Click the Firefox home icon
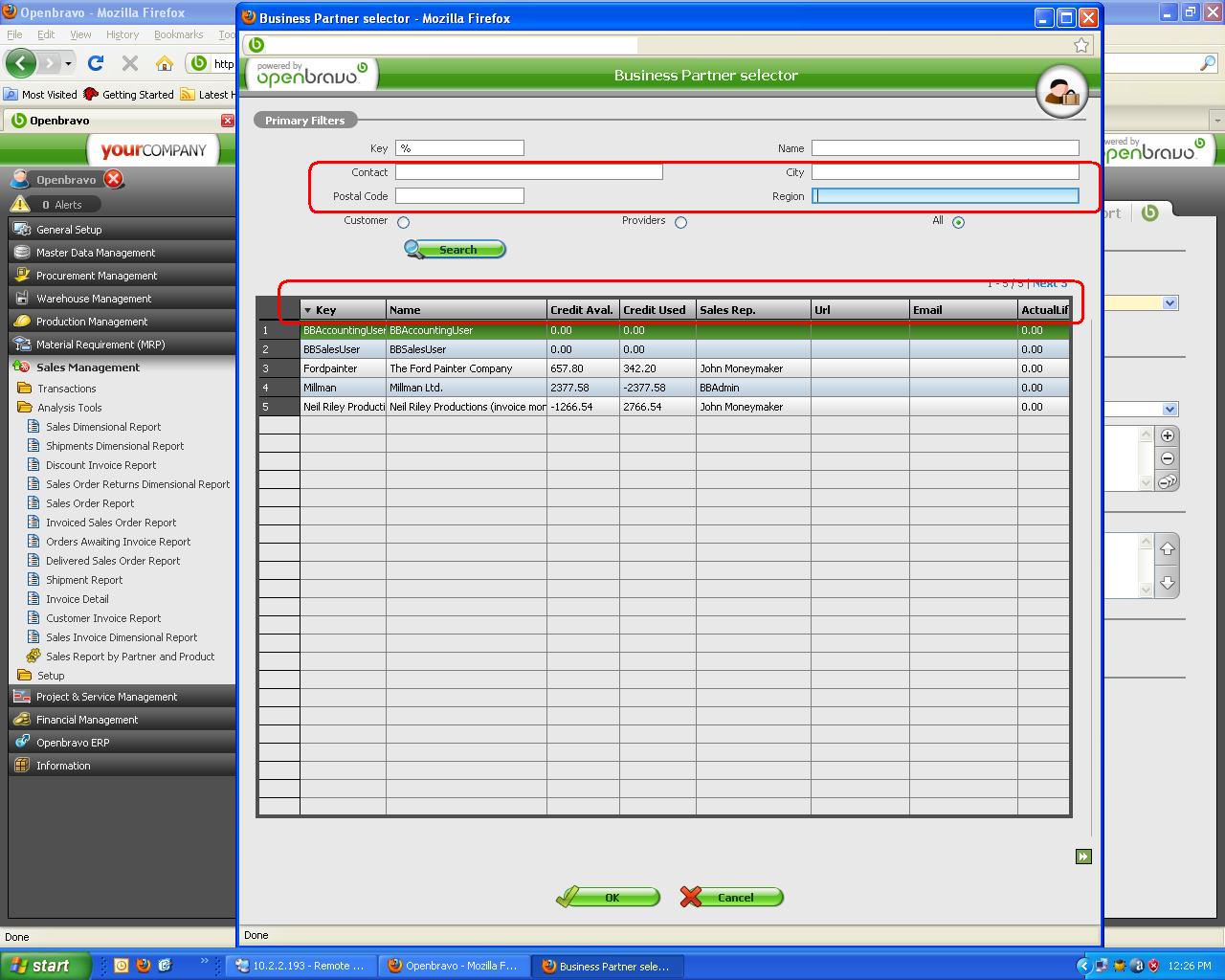 pyautogui.click(x=165, y=63)
